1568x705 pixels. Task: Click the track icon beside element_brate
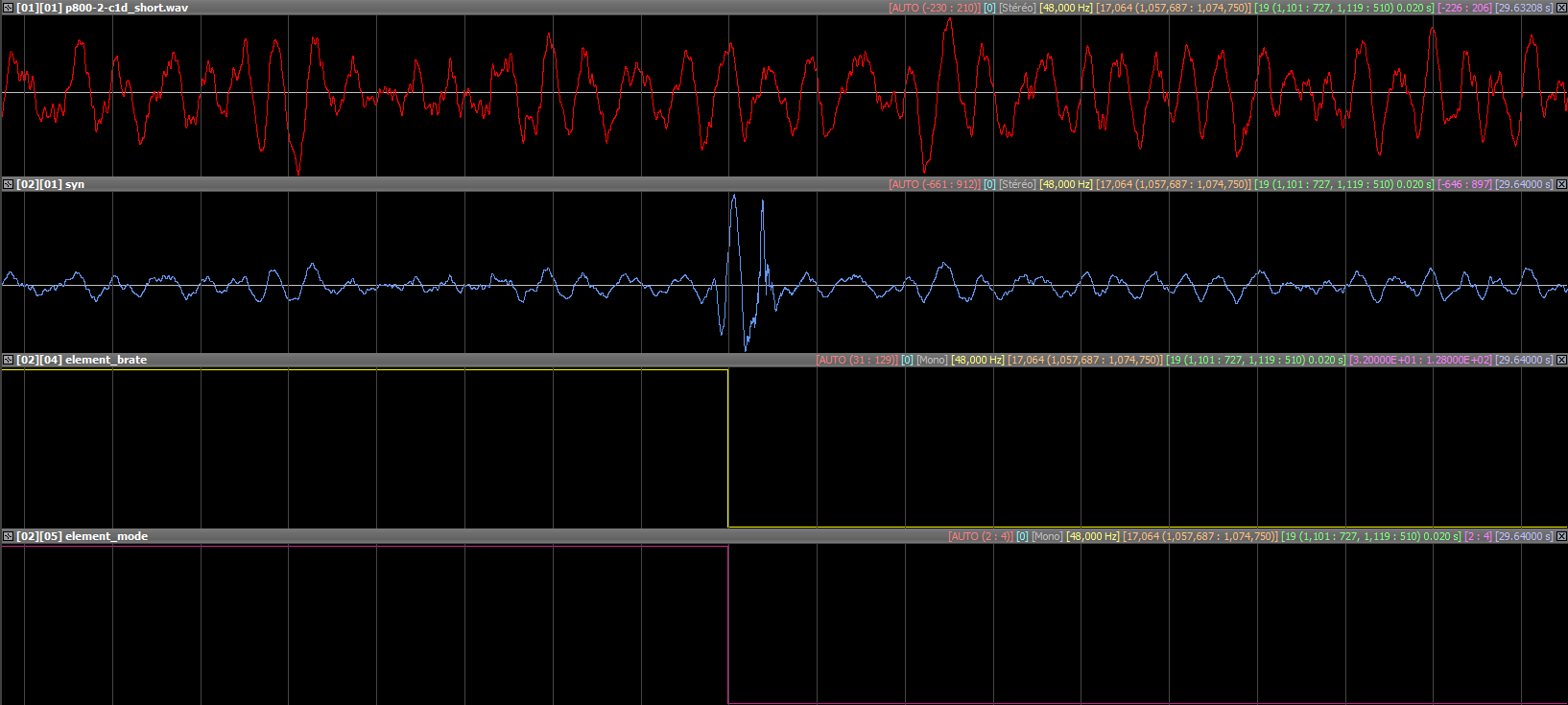(x=8, y=360)
